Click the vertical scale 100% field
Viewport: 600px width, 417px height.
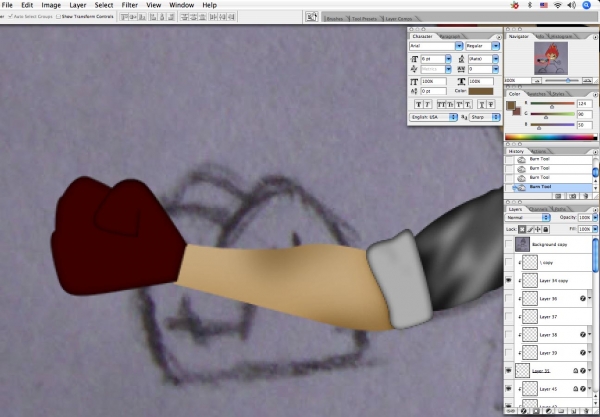coord(434,81)
